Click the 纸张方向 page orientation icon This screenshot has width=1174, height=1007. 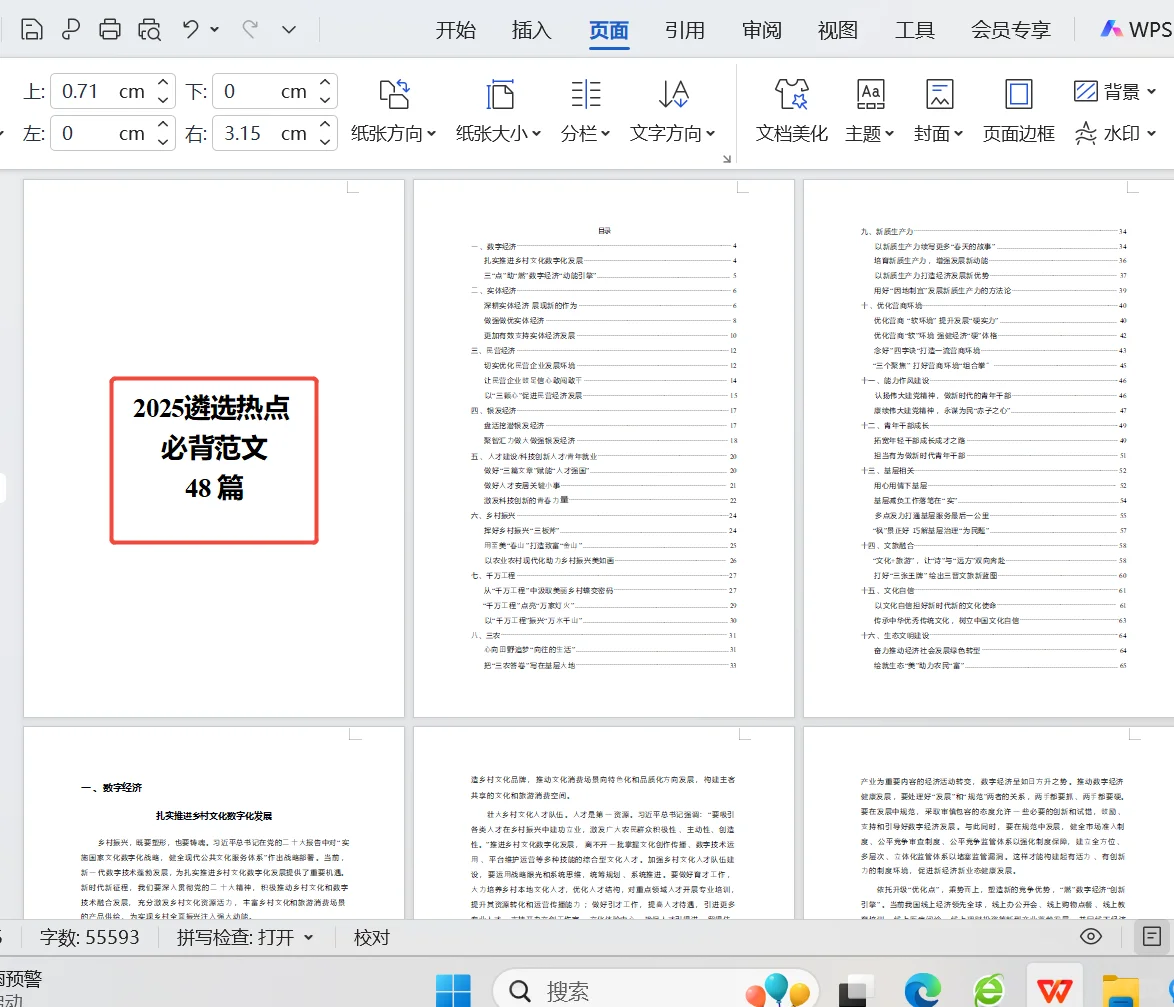point(394,94)
